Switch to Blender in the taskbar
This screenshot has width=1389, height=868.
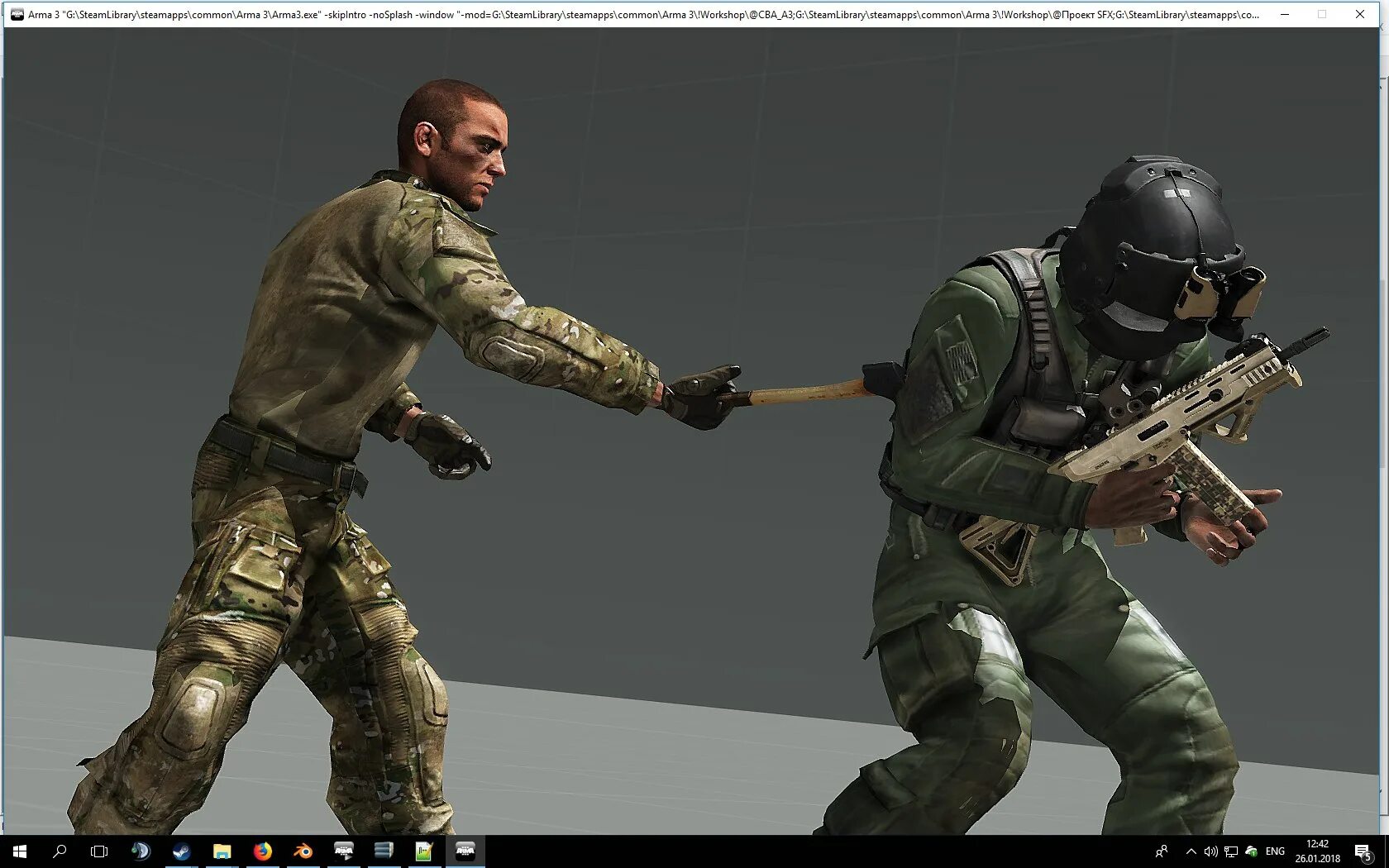pyautogui.click(x=303, y=851)
